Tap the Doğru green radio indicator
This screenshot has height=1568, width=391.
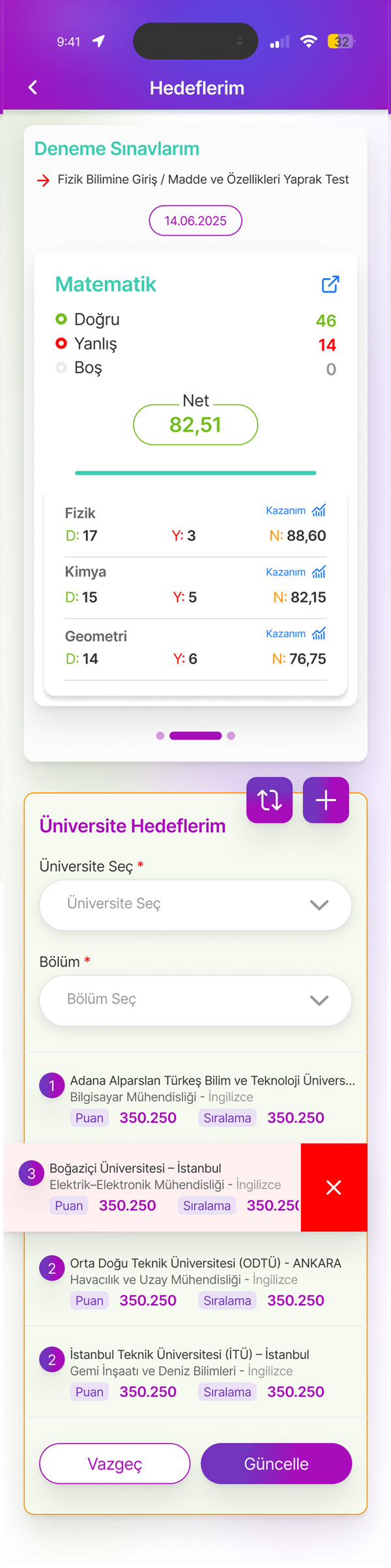[61, 319]
